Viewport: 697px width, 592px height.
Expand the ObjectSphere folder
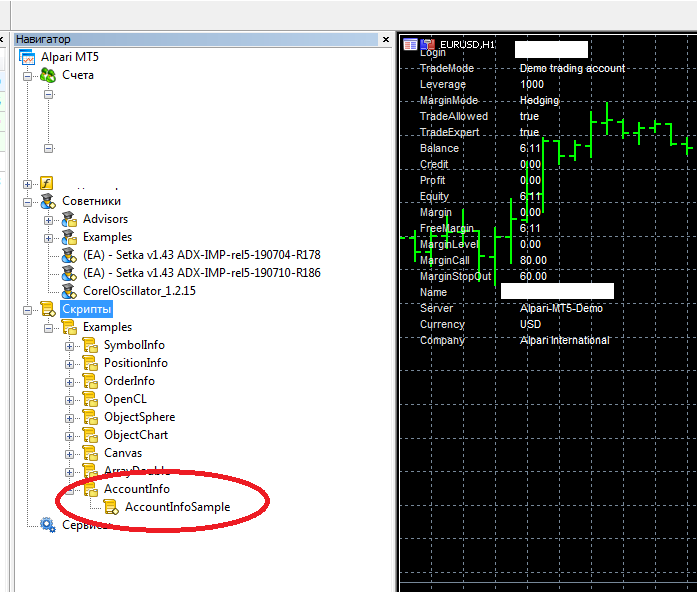[x=69, y=418]
